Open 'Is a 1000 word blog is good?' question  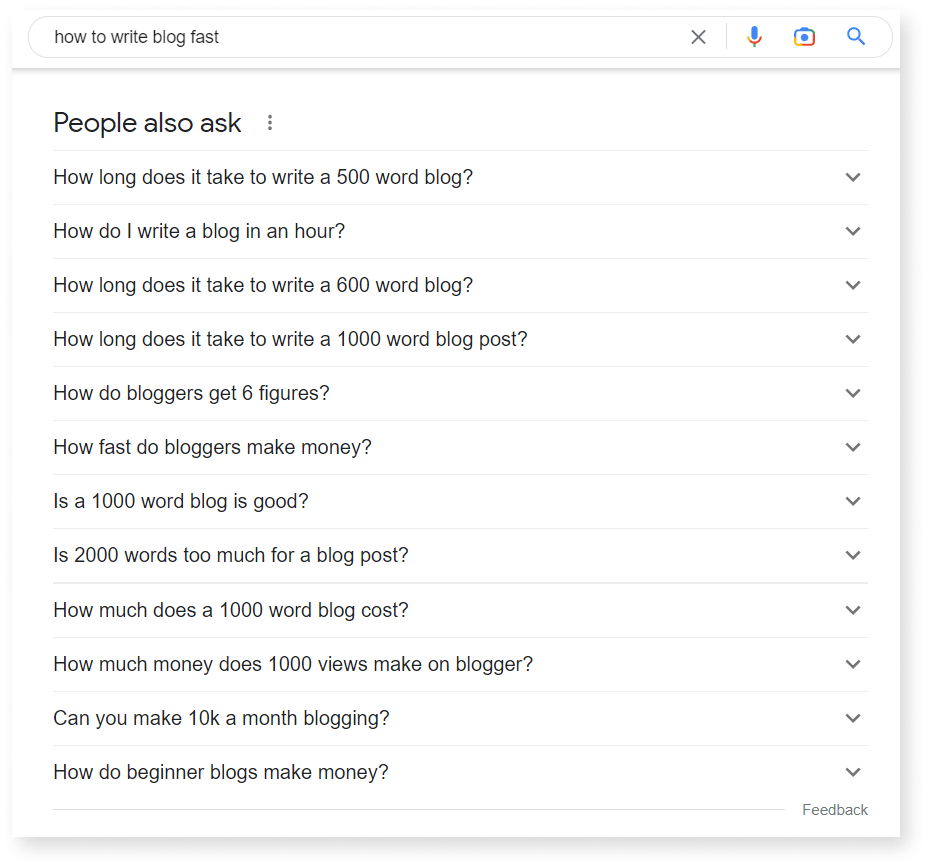(181, 501)
